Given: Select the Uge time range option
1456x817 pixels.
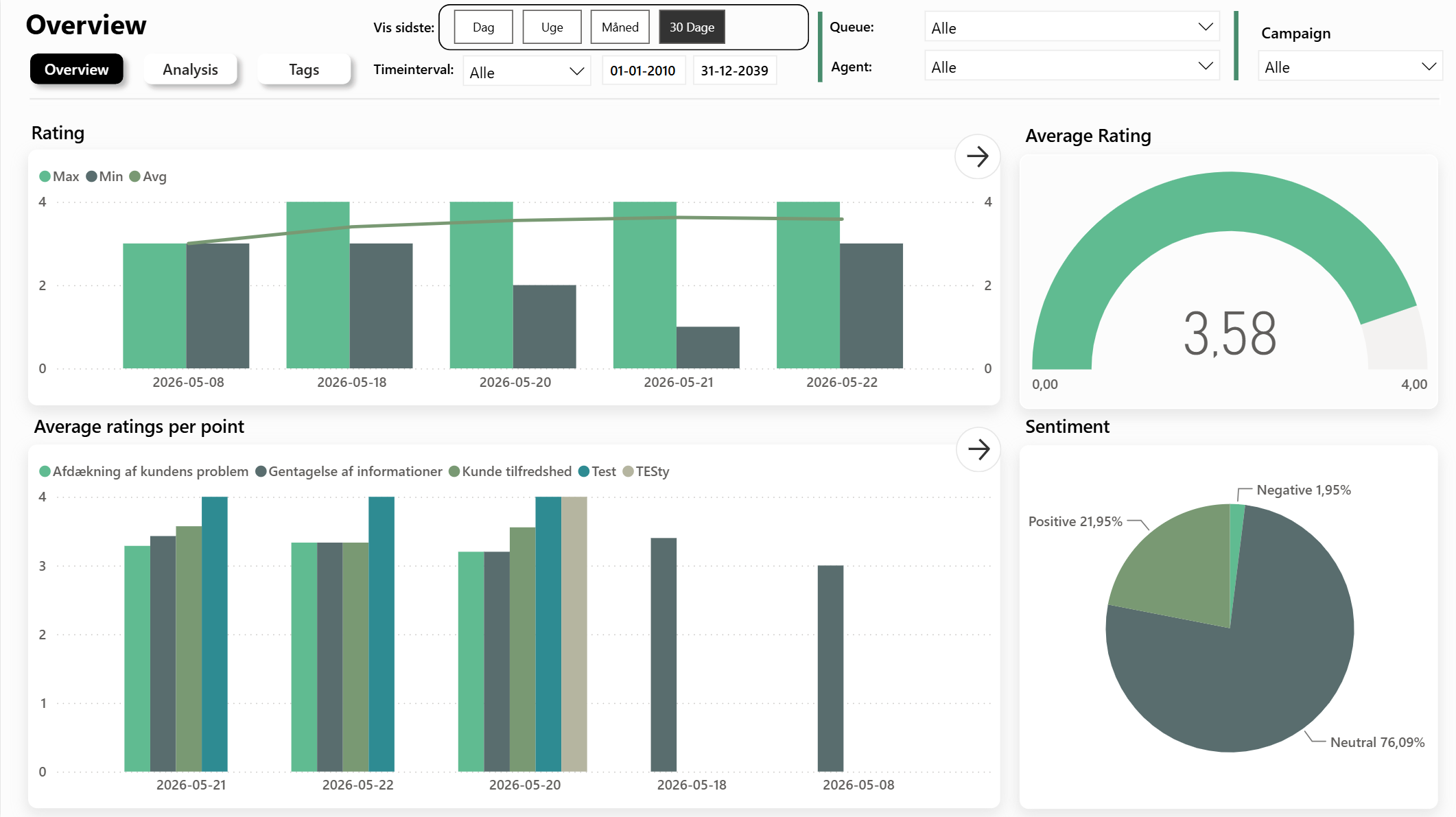Looking at the screenshot, I should (x=552, y=27).
